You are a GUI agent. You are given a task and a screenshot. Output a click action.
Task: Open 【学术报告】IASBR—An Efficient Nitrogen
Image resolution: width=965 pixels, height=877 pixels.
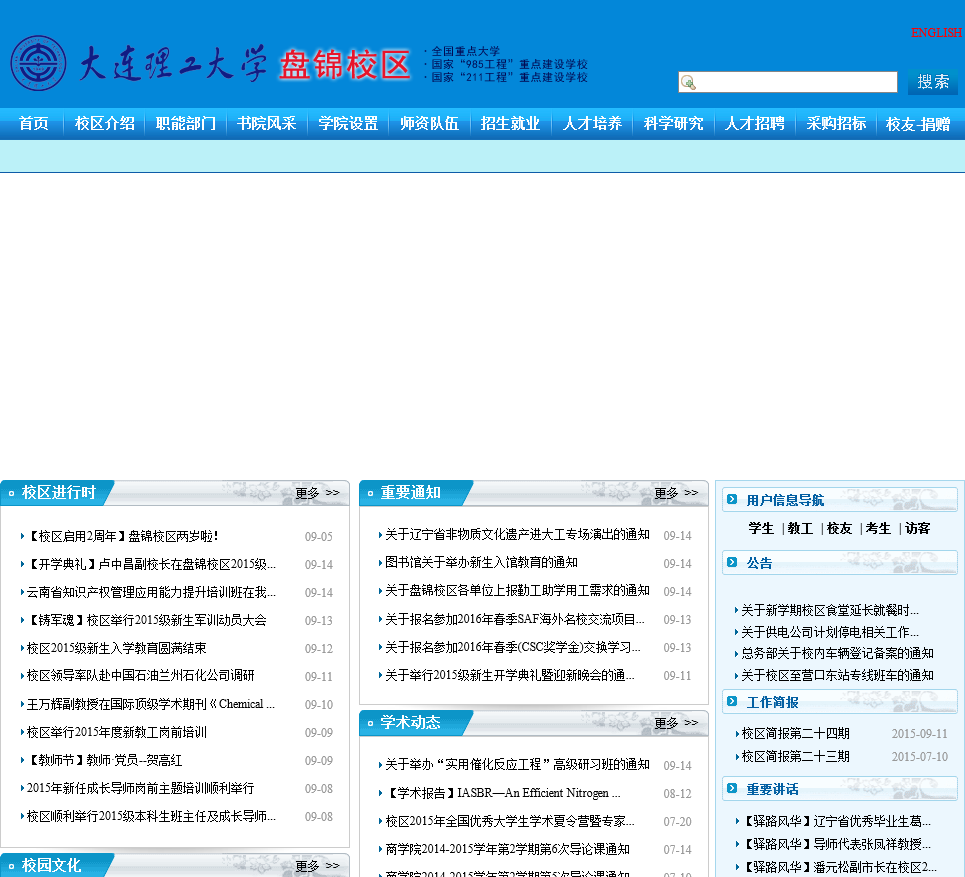click(503, 793)
